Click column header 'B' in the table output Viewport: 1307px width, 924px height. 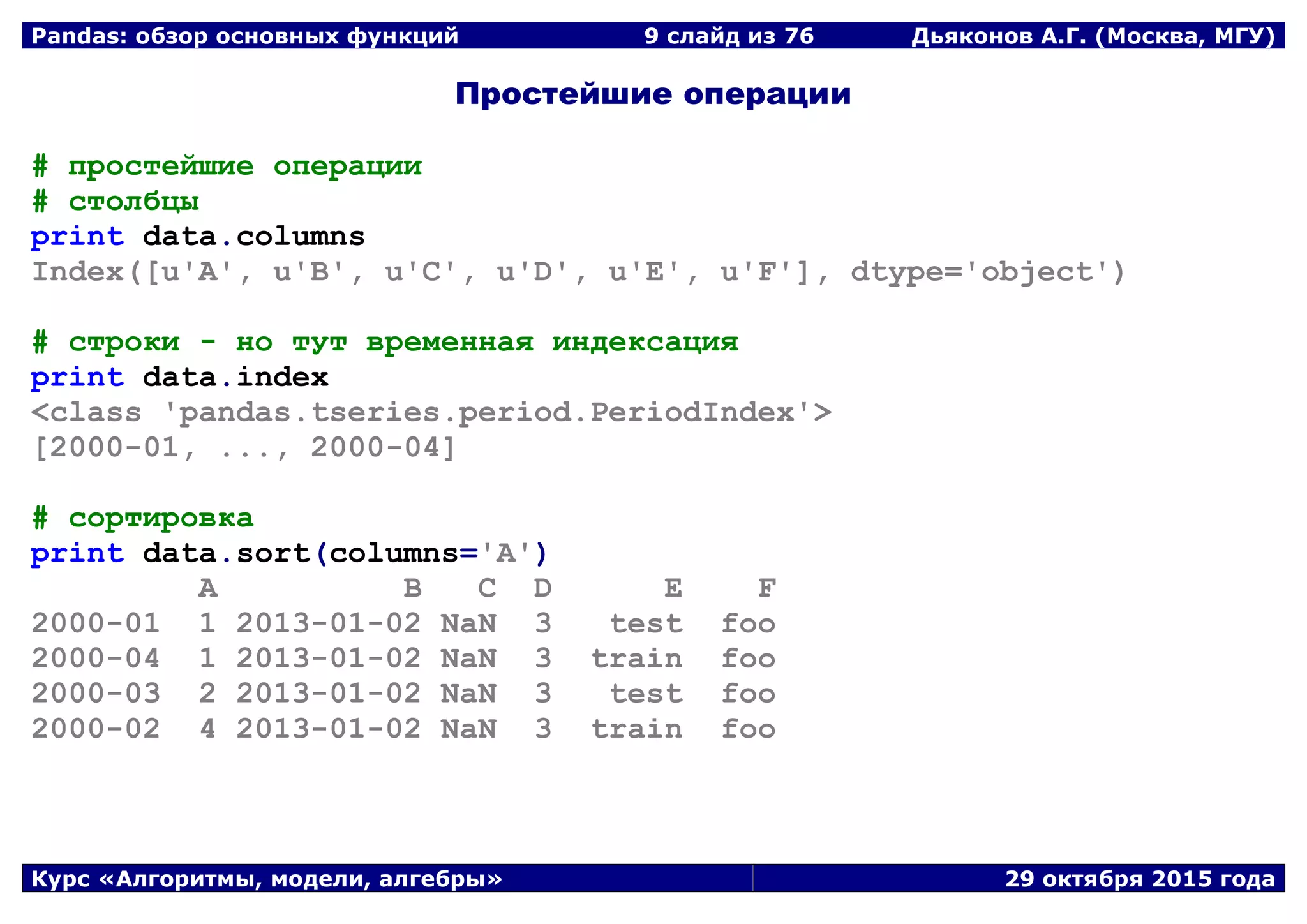tap(413, 588)
